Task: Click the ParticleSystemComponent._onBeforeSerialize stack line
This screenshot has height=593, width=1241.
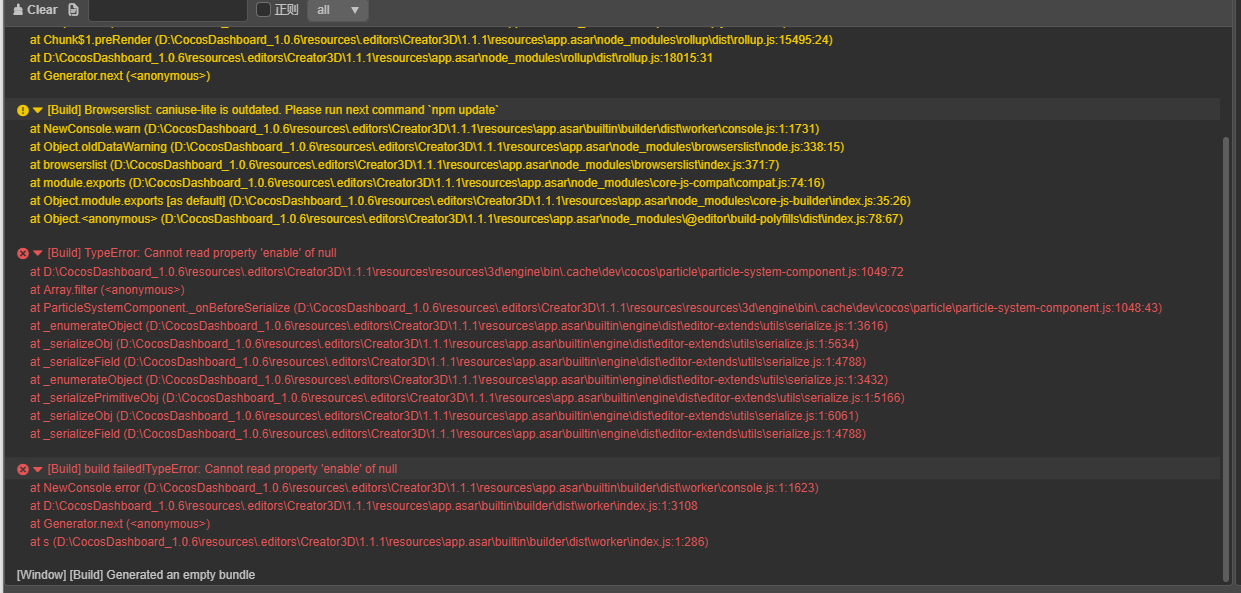Action: click(x=595, y=308)
